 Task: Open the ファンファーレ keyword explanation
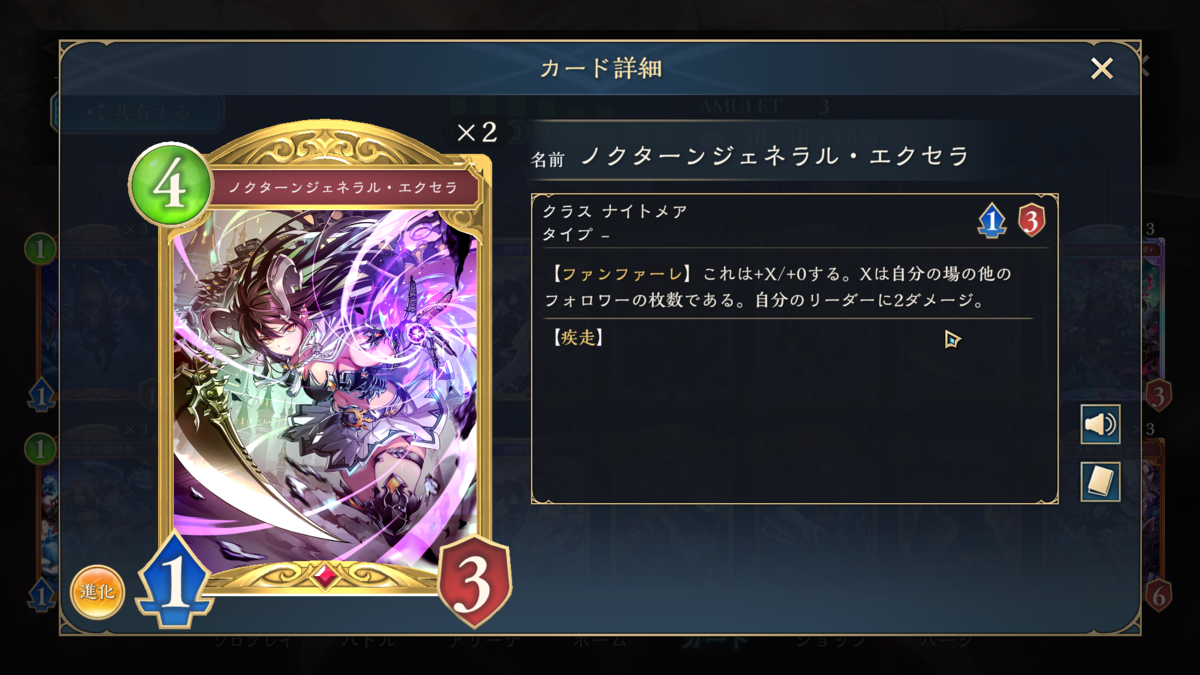click(x=622, y=273)
